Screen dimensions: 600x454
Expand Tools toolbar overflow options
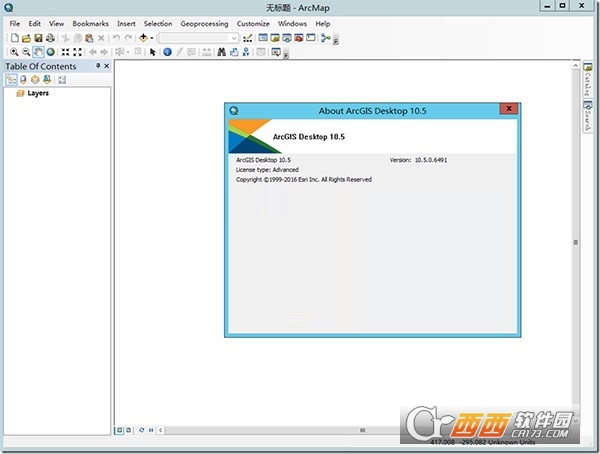pyautogui.click(x=286, y=54)
